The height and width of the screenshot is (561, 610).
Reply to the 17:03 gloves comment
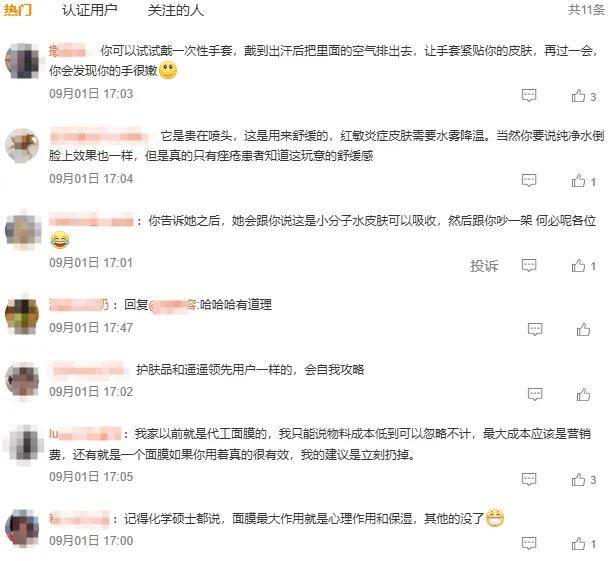(529, 95)
